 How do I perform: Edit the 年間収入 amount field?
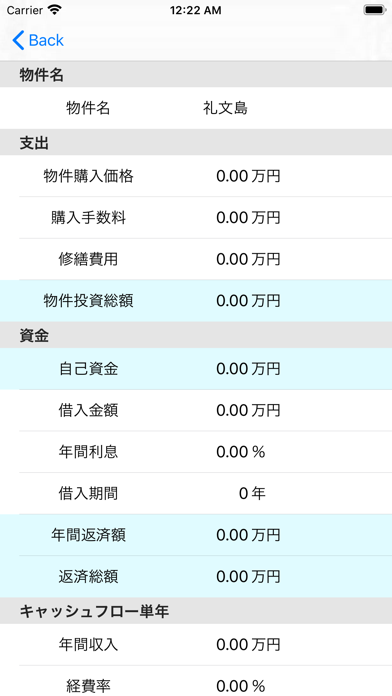coord(248,645)
